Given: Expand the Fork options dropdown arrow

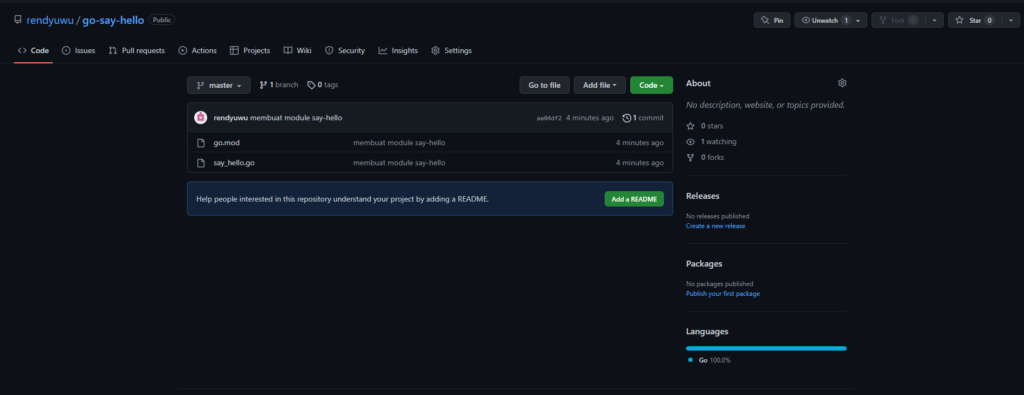Looking at the screenshot, I should coord(935,20).
